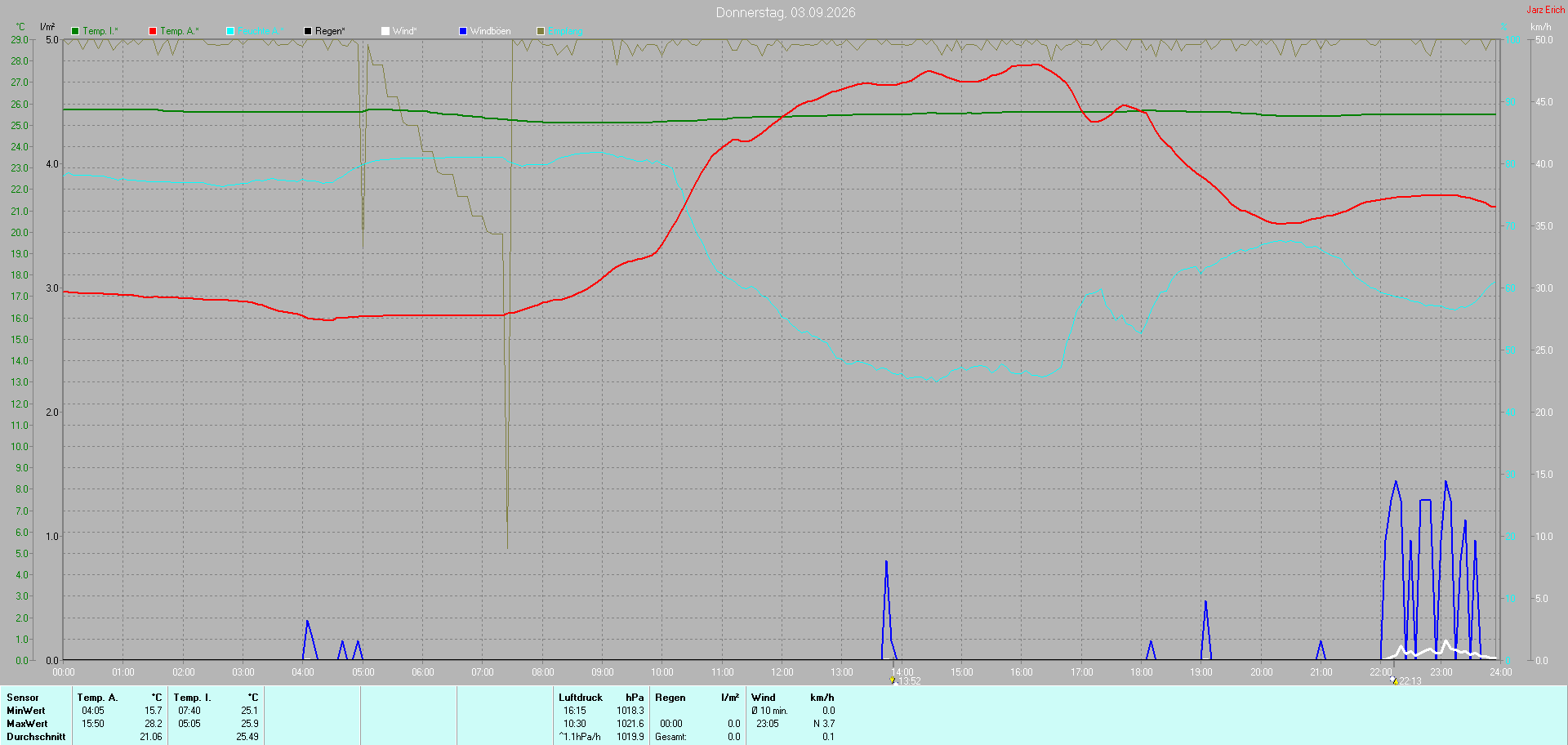
Task: Open the Jarz Erich link
Action: click(x=1546, y=10)
